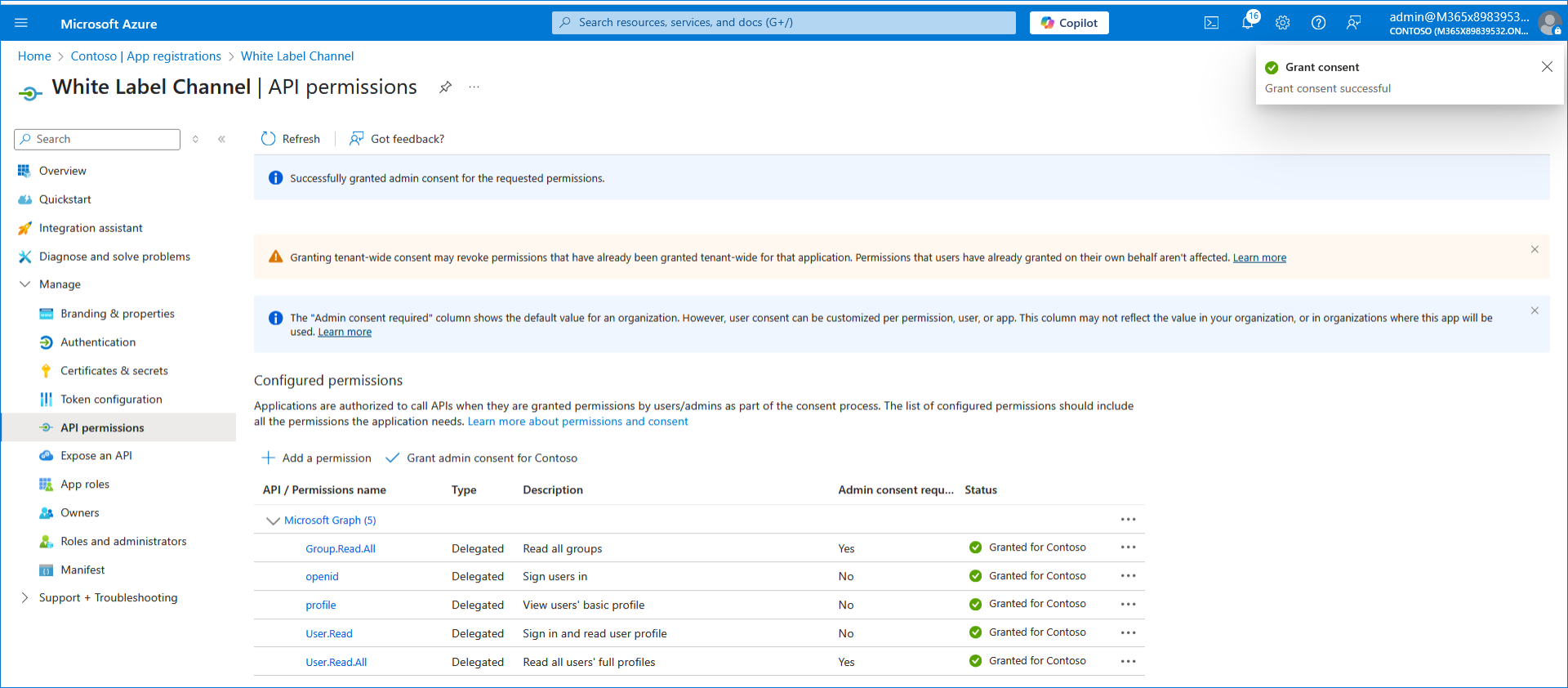Close the Admin consent required info banner
The width and height of the screenshot is (1568, 688).
tap(1535, 310)
